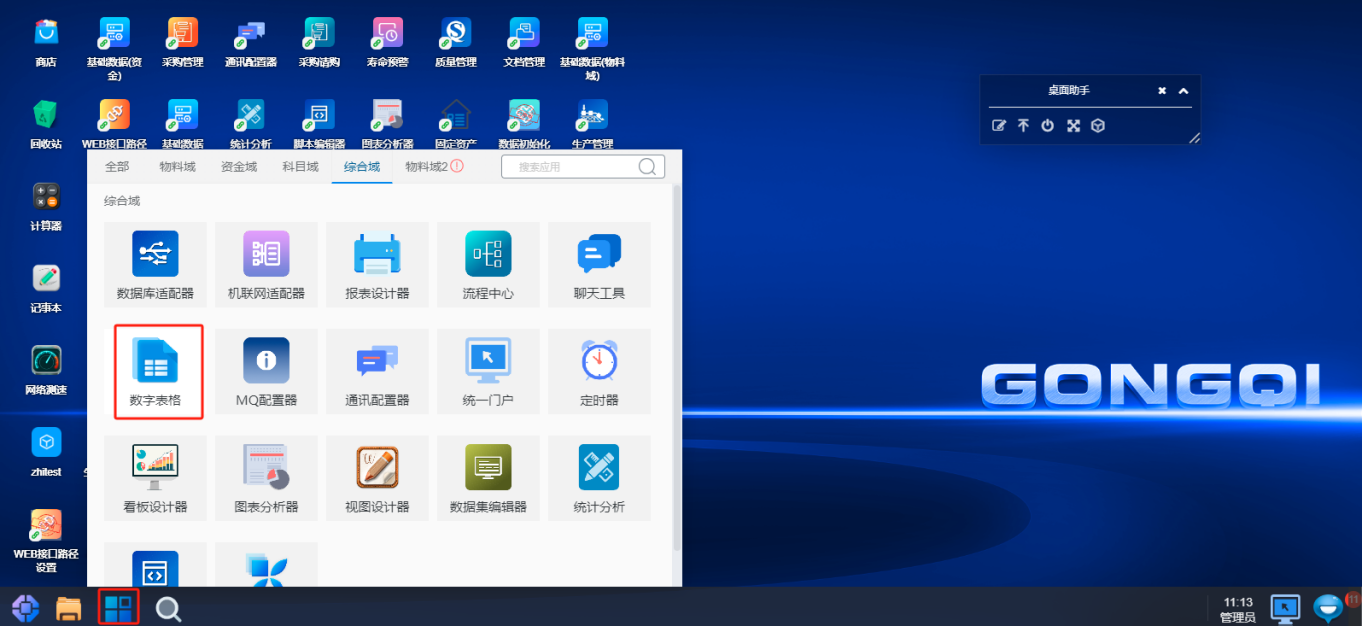This screenshot has width=1362, height=626.
Task: Select the 采购管理 desktop shortcut
Action: click(183, 42)
